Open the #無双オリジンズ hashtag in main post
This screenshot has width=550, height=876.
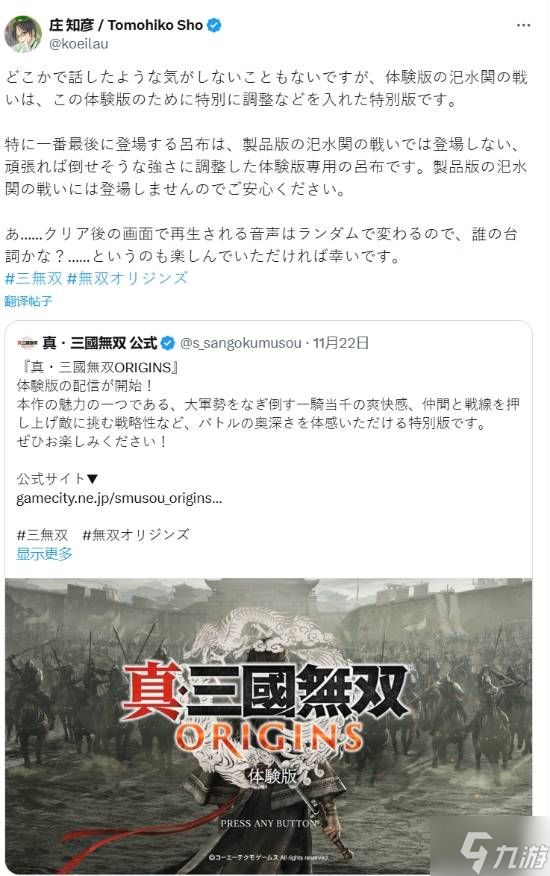127,278
